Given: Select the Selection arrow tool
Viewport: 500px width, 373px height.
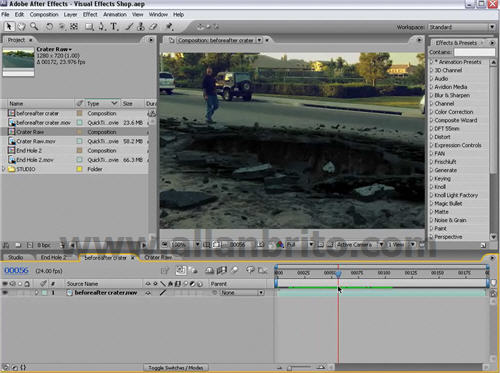Looking at the screenshot, I should [x=9, y=26].
